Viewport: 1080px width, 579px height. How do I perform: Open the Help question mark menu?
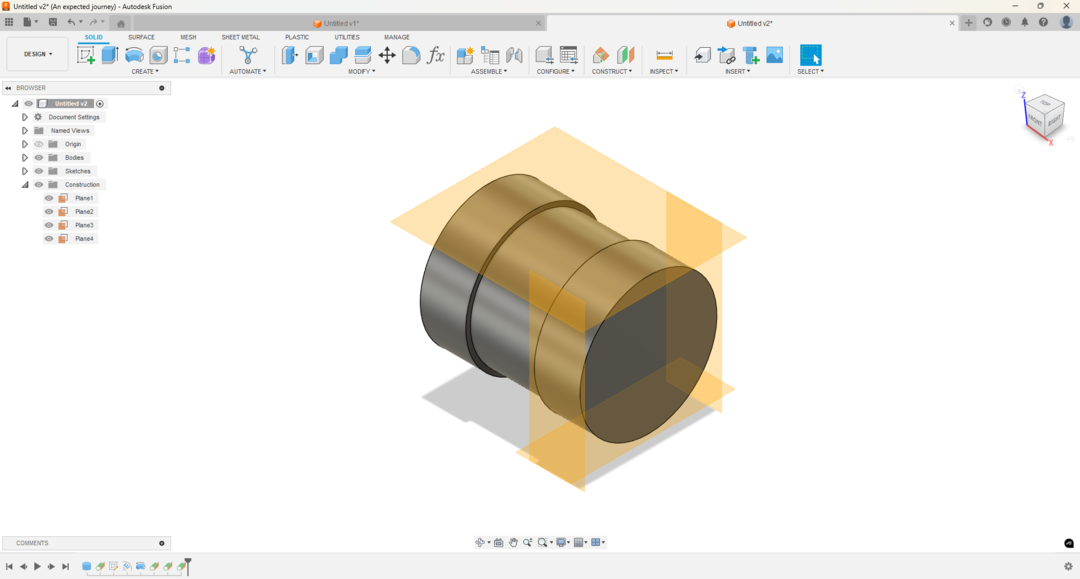tap(1043, 23)
